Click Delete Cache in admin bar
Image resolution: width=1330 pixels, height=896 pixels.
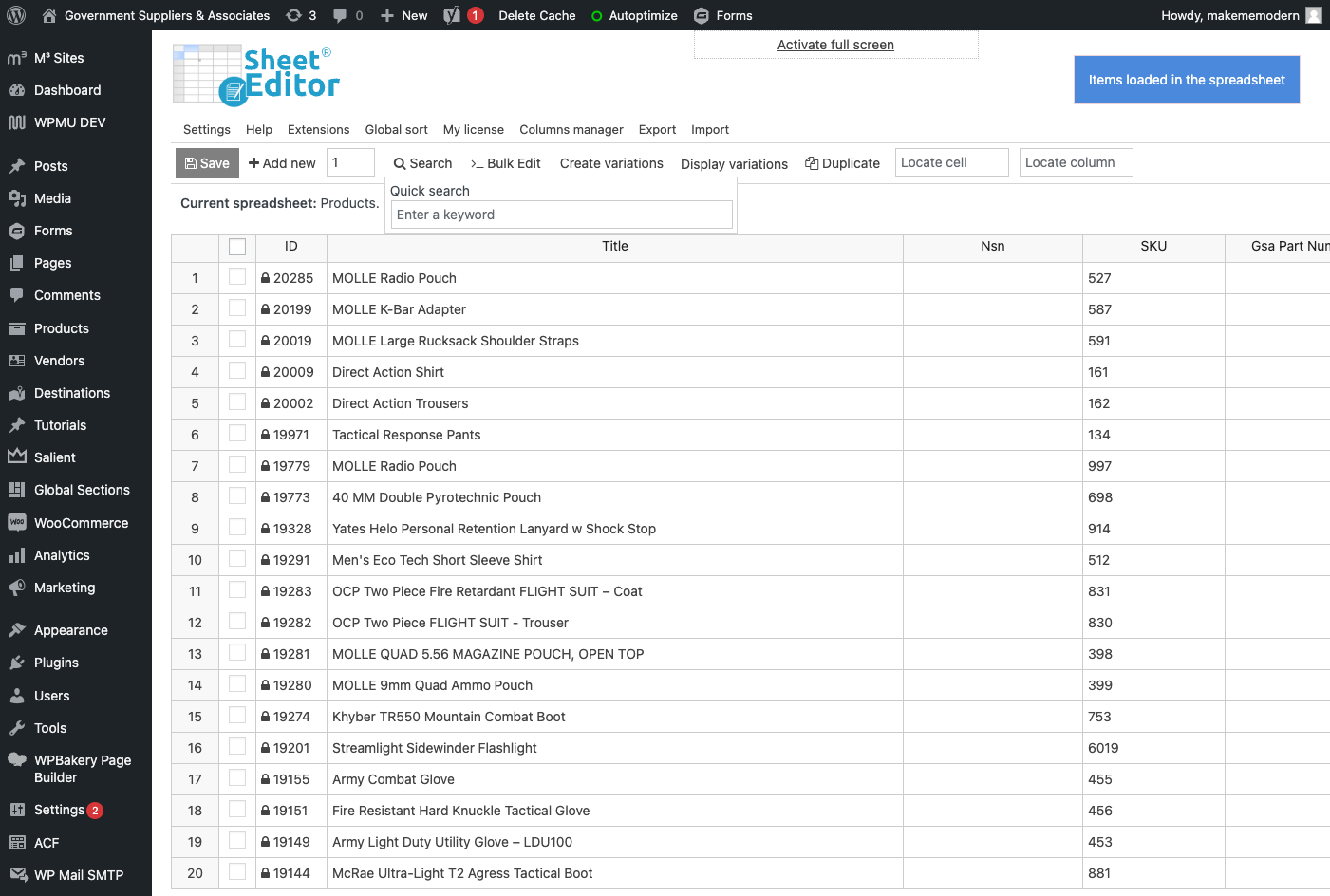pyautogui.click(x=537, y=15)
